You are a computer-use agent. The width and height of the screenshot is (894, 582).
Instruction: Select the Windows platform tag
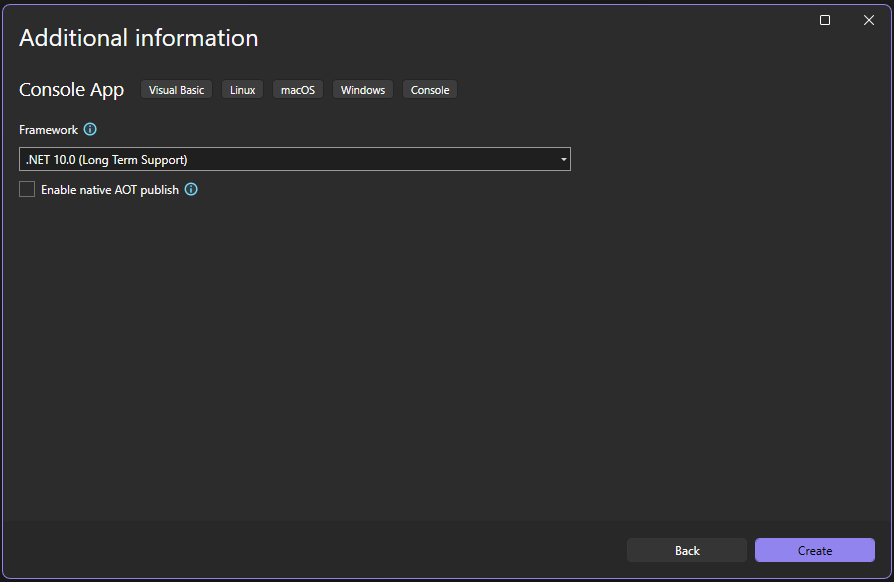[x=362, y=89]
